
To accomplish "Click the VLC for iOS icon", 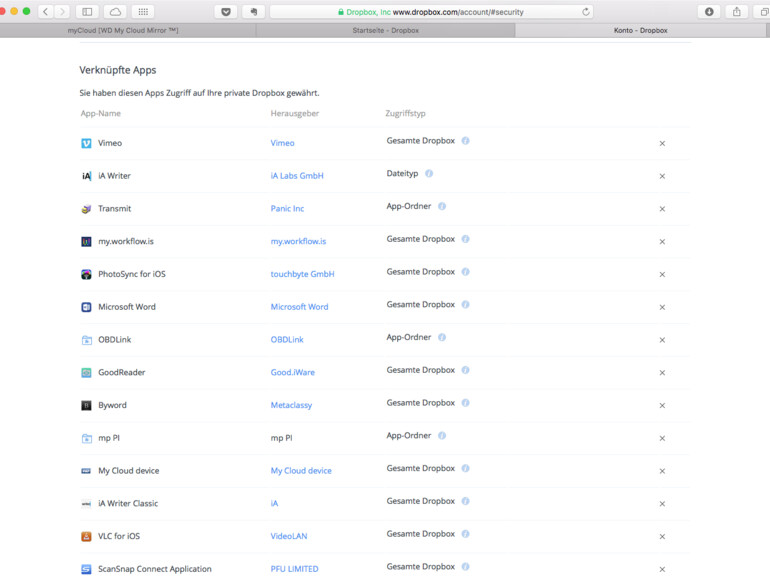I will [86, 536].
